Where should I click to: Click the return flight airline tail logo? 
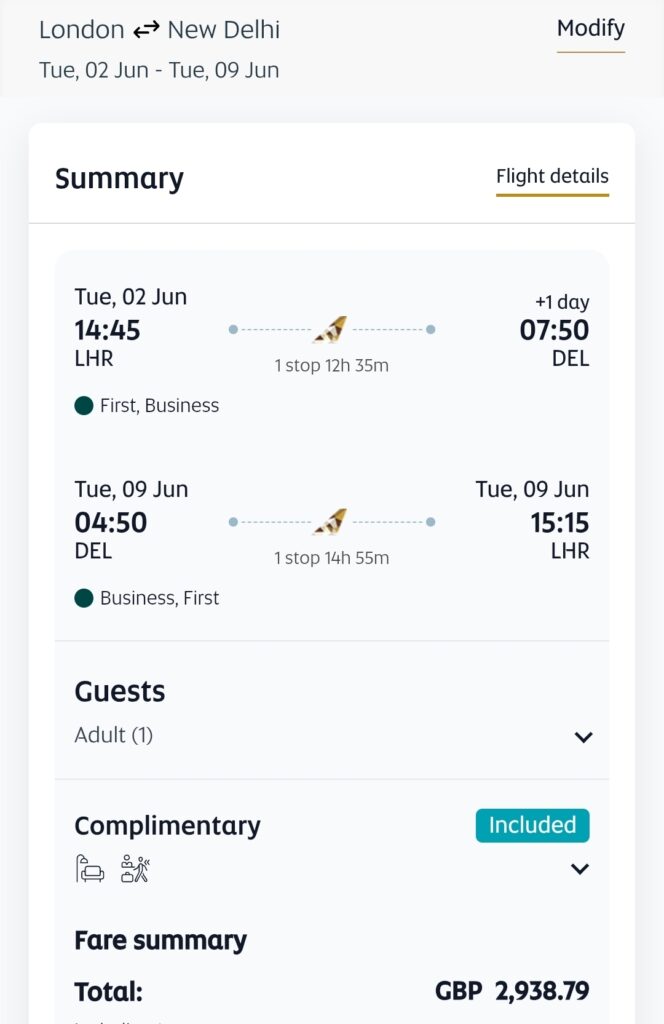coord(331,522)
